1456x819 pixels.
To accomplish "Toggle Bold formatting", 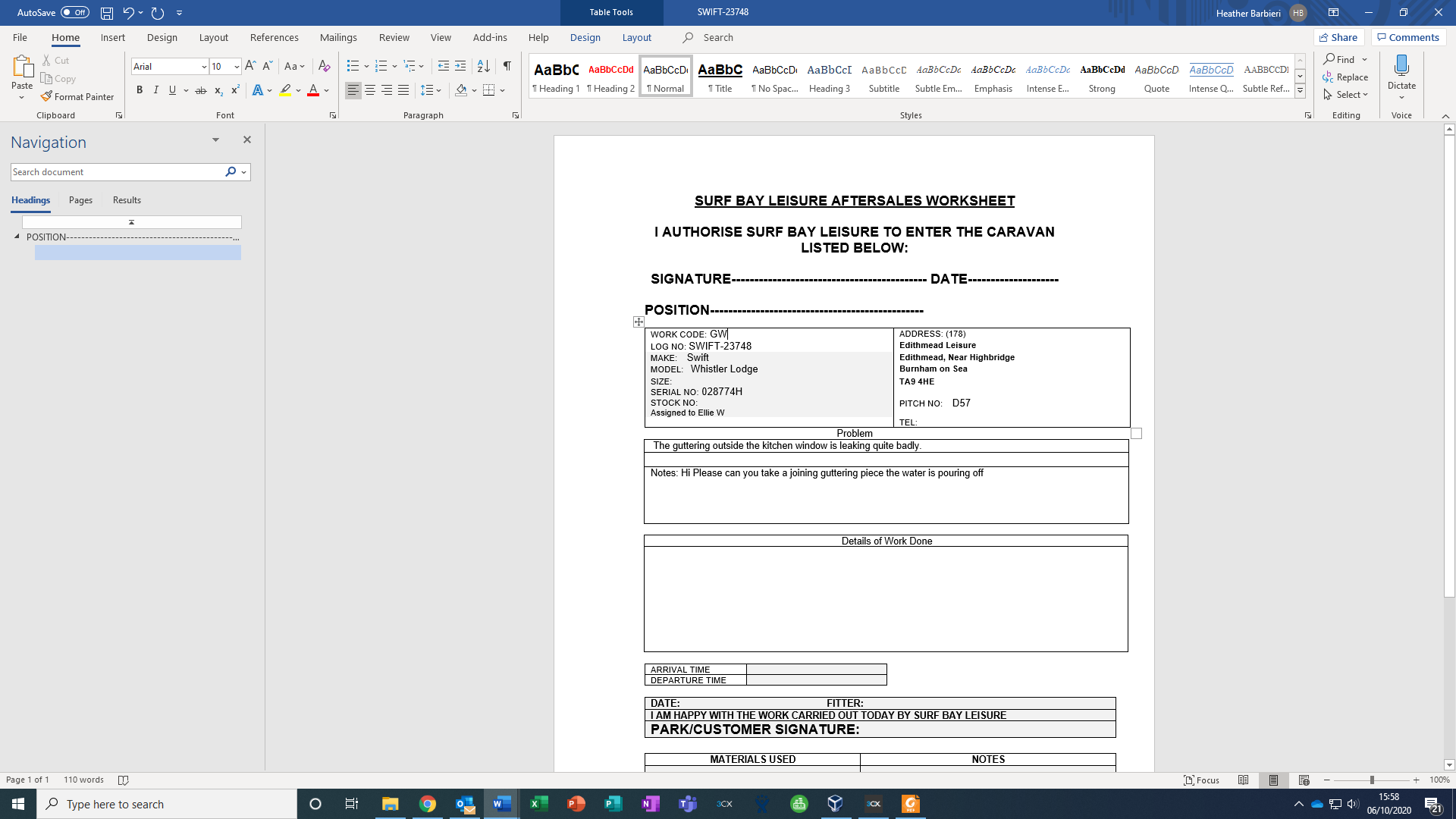I will pos(140,90).
